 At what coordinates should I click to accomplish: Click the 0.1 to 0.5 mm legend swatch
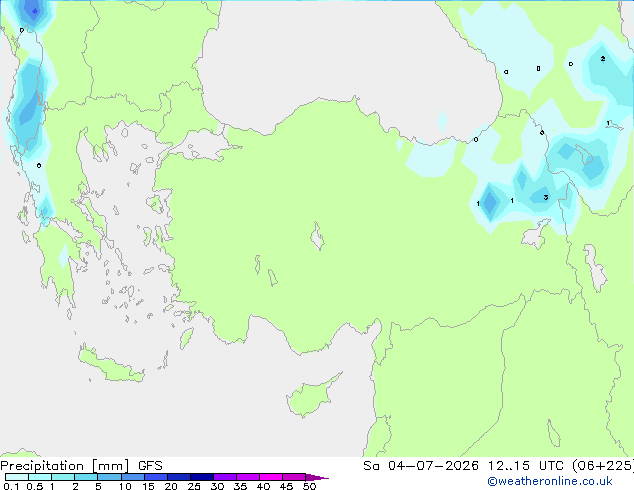17,477
